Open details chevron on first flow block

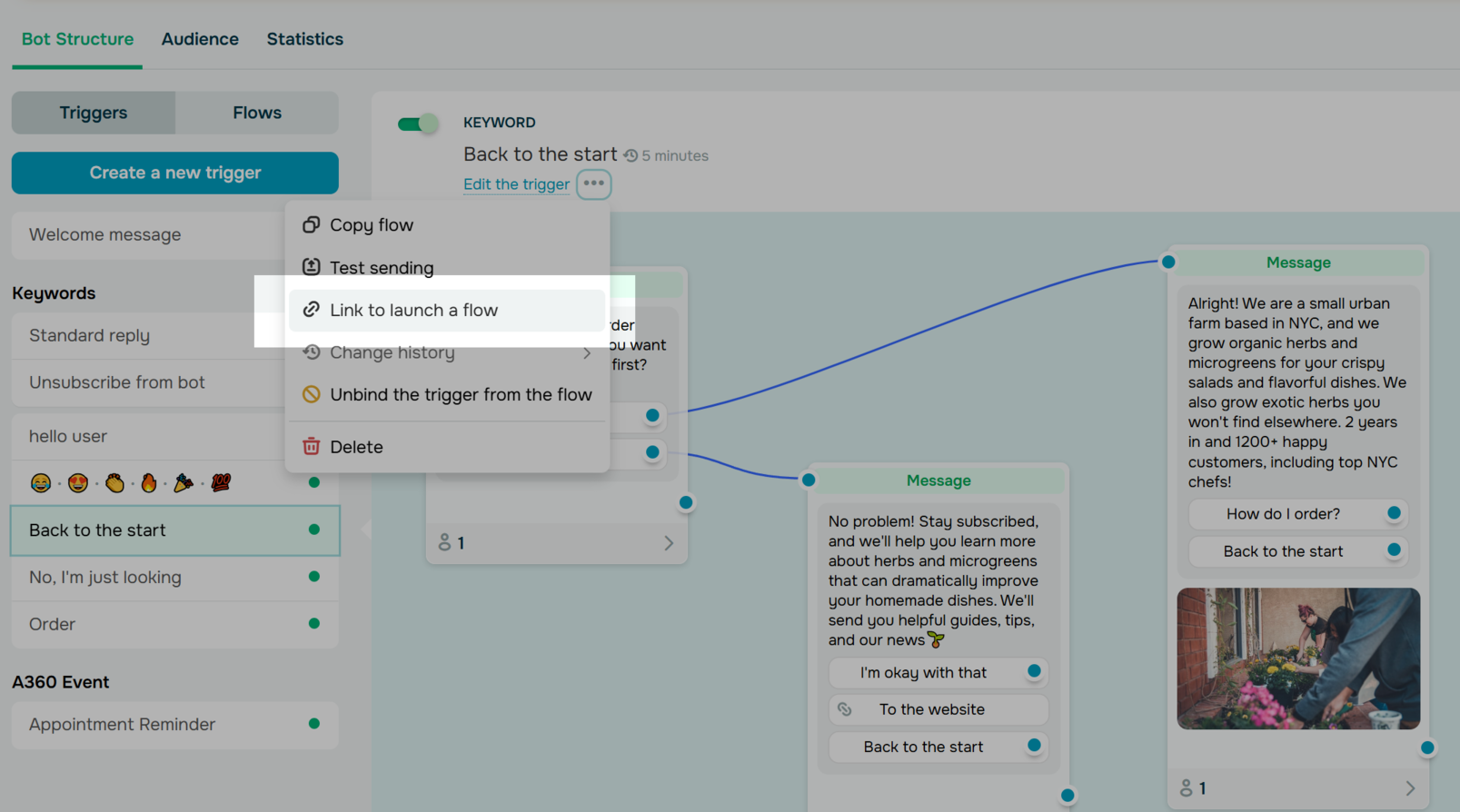(669, 543)
